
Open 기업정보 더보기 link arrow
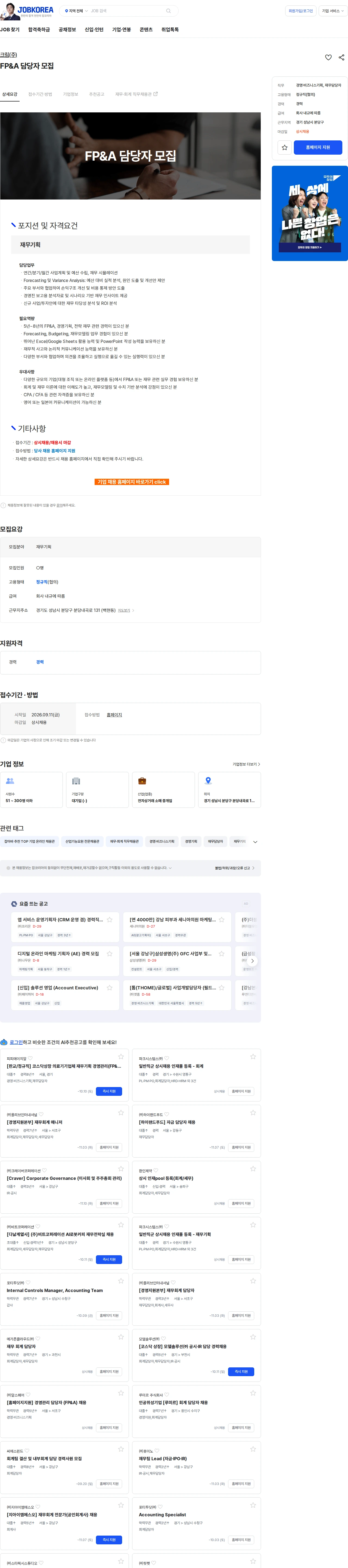coord(246,764)
